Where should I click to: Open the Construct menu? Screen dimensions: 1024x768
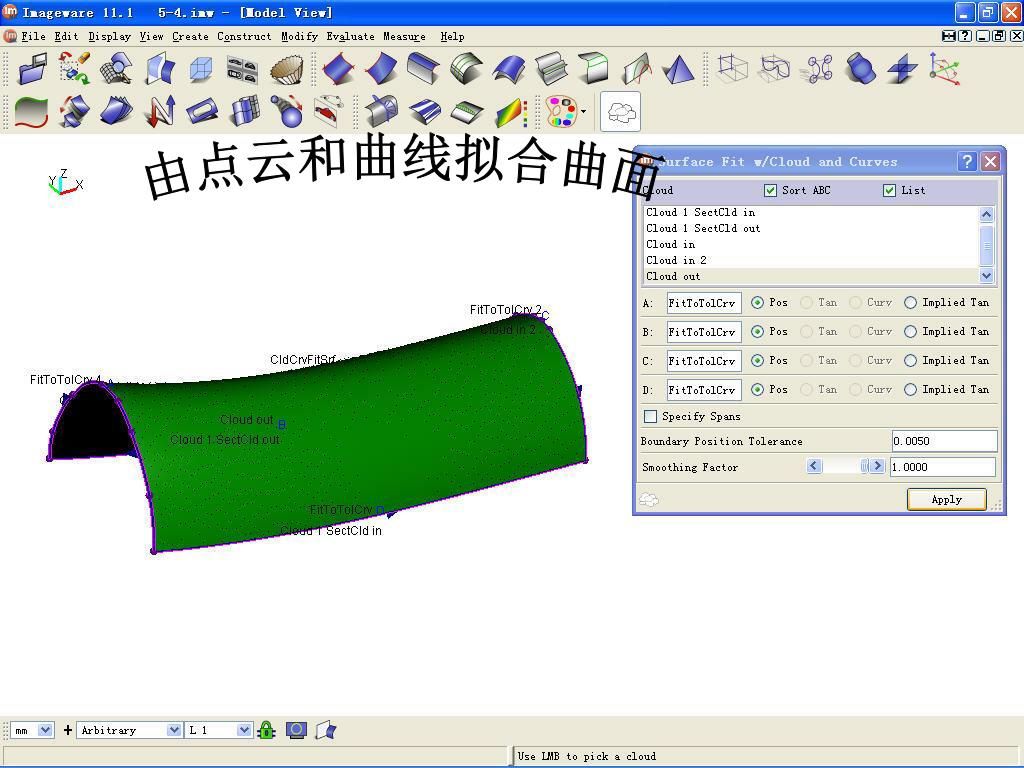[244, 37]
